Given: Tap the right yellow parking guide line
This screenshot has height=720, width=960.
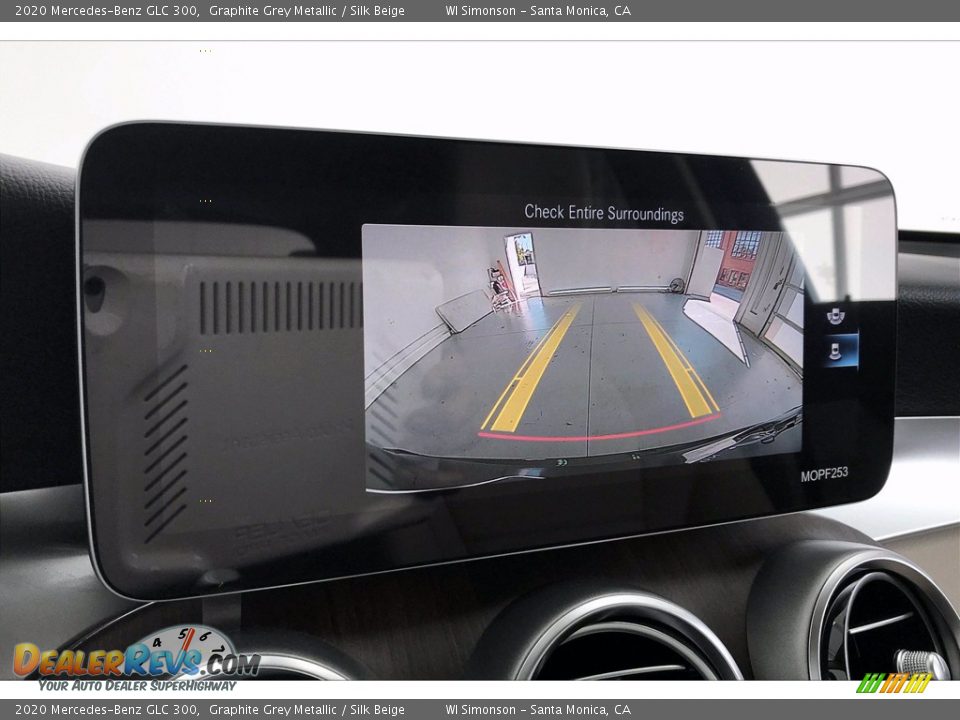Looking at the screenshot, I should pos(677,362).
